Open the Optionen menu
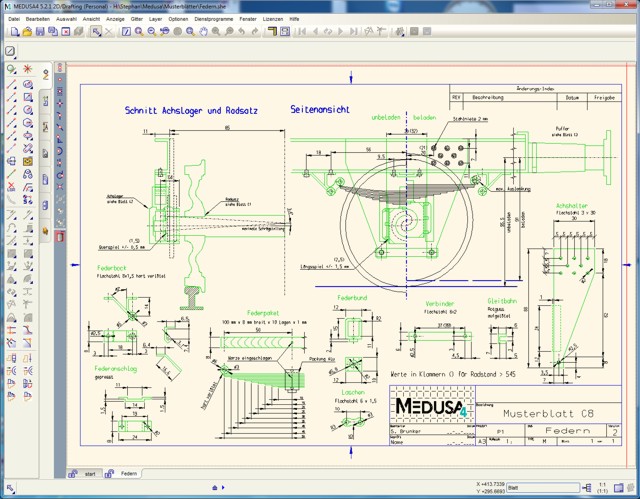Image resolution: width=640 pixels, height=499 pixels. coord(178,19)
